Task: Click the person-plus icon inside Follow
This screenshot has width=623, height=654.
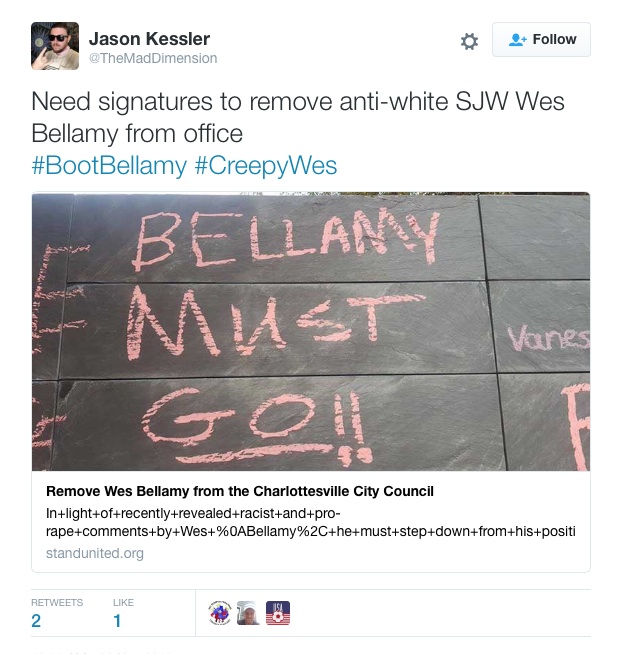Action: coord(517,40)
